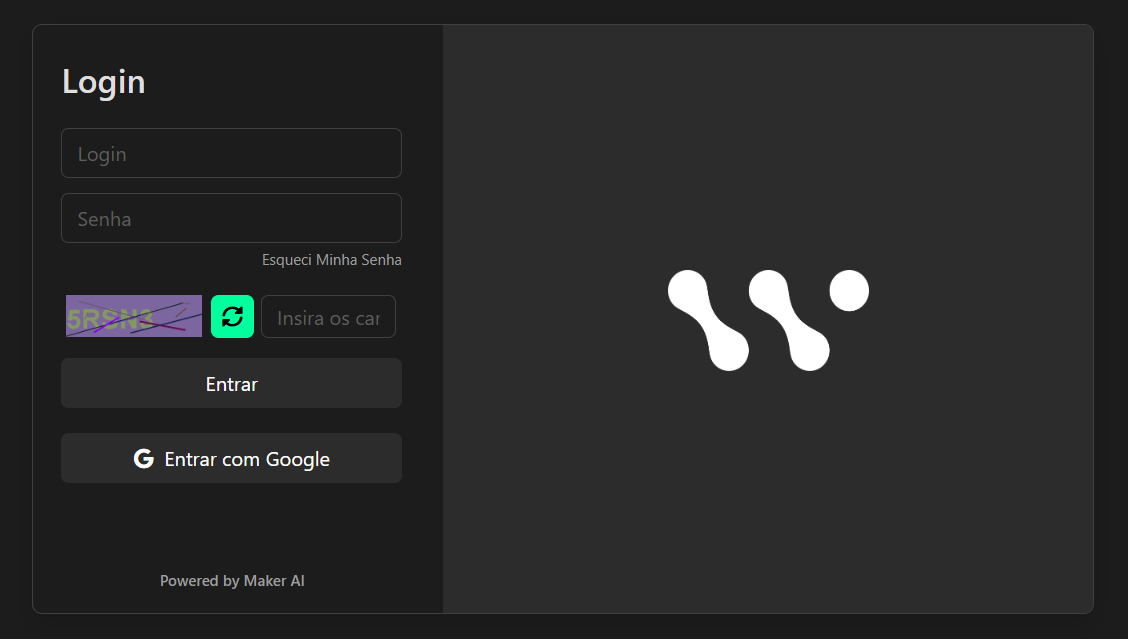1128x639 pixels.
Task: Click the Login username input field
Action: (x=231, y=153)
